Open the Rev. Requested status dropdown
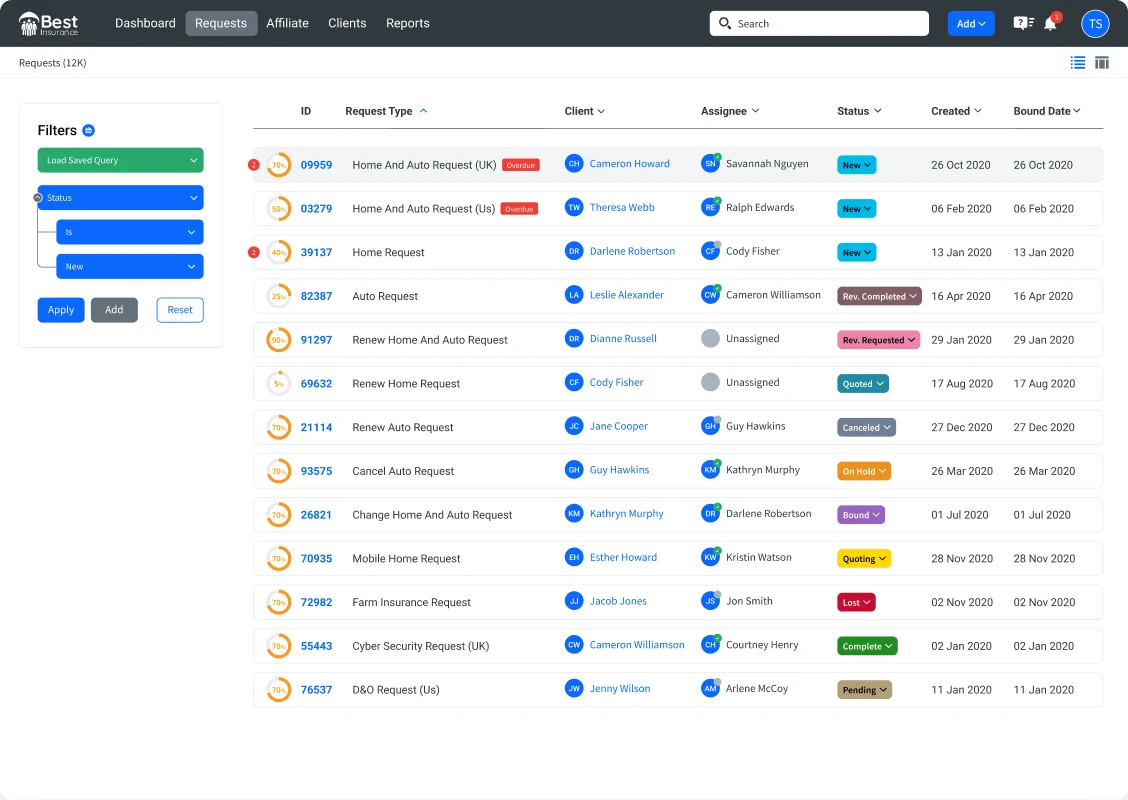Screen dimensions: 1128x800 (878, 340)
